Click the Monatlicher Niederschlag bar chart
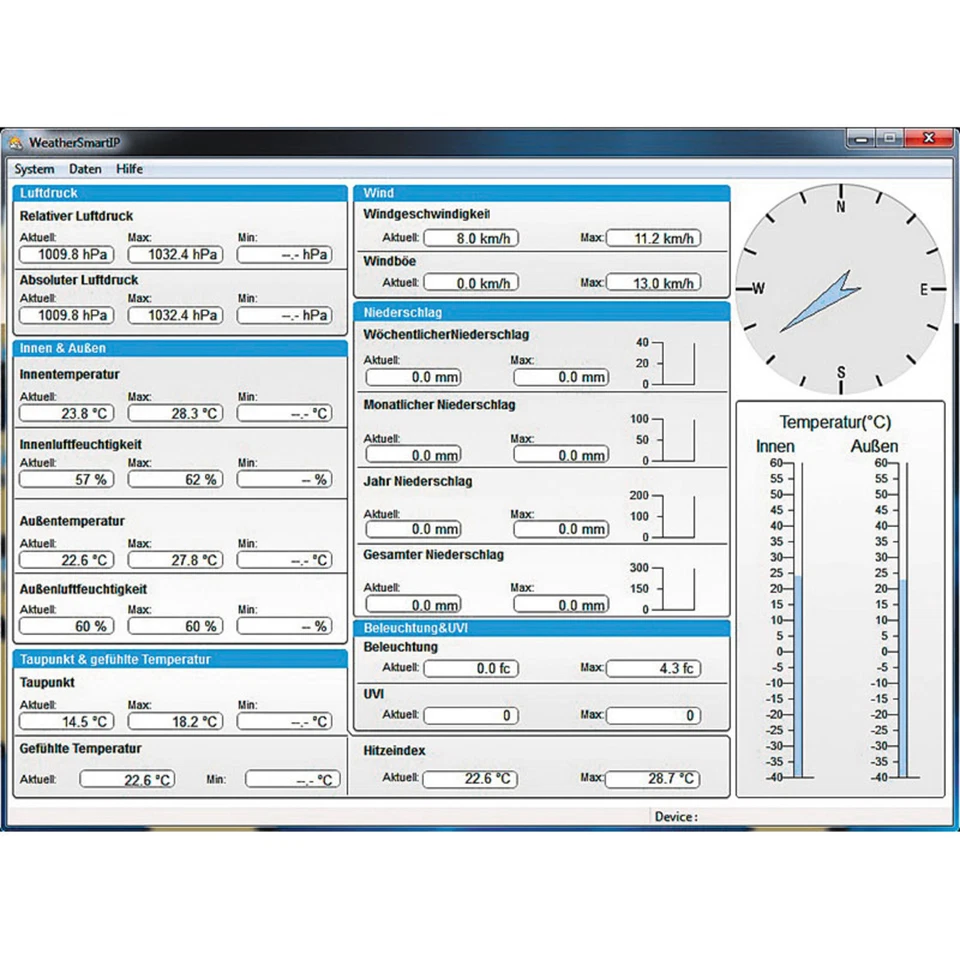 680,440
